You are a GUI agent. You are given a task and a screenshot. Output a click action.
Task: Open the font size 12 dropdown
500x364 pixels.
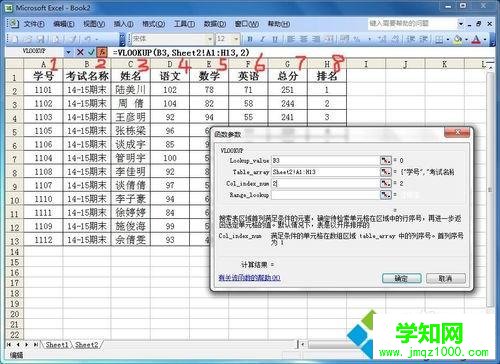[x=236, y=39]
